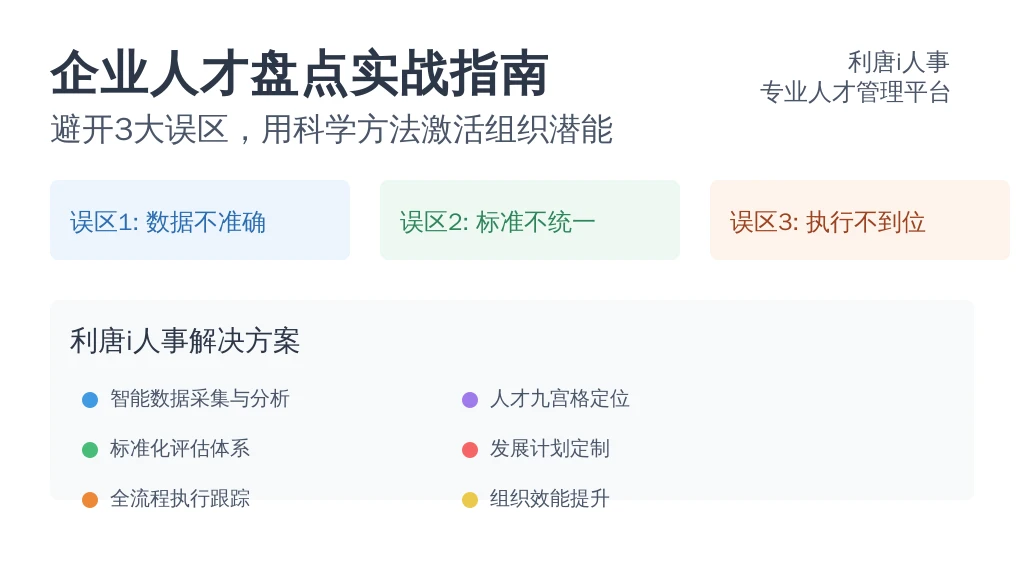
Task: Click the orange dot beside 全流程执行跟踪
Action: tap(90, 500)
